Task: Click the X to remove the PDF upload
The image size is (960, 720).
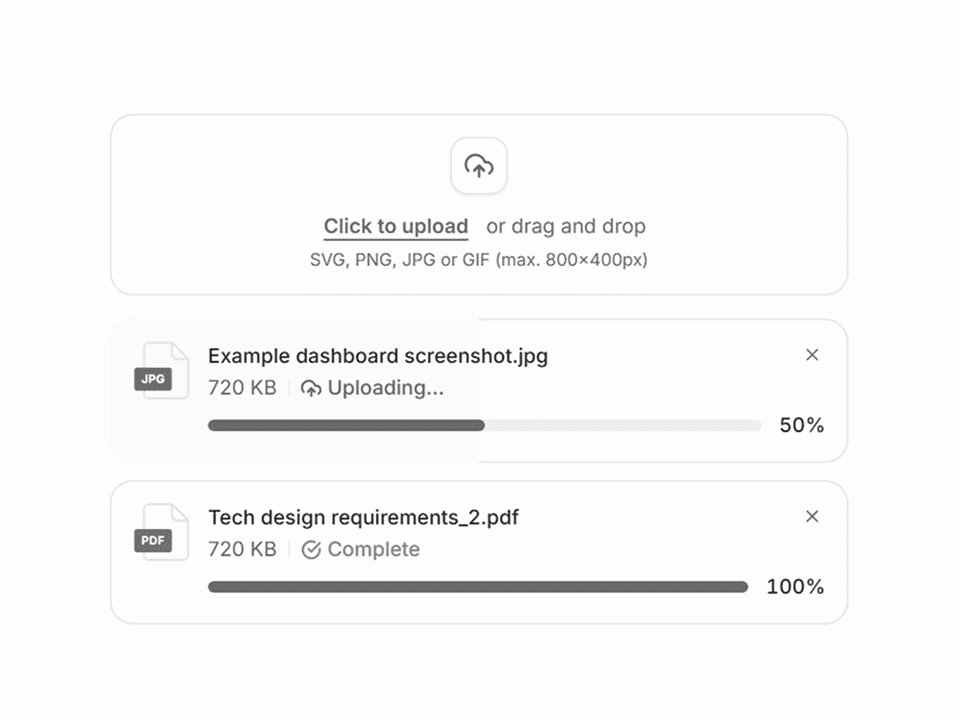Action: coord(812,517)
